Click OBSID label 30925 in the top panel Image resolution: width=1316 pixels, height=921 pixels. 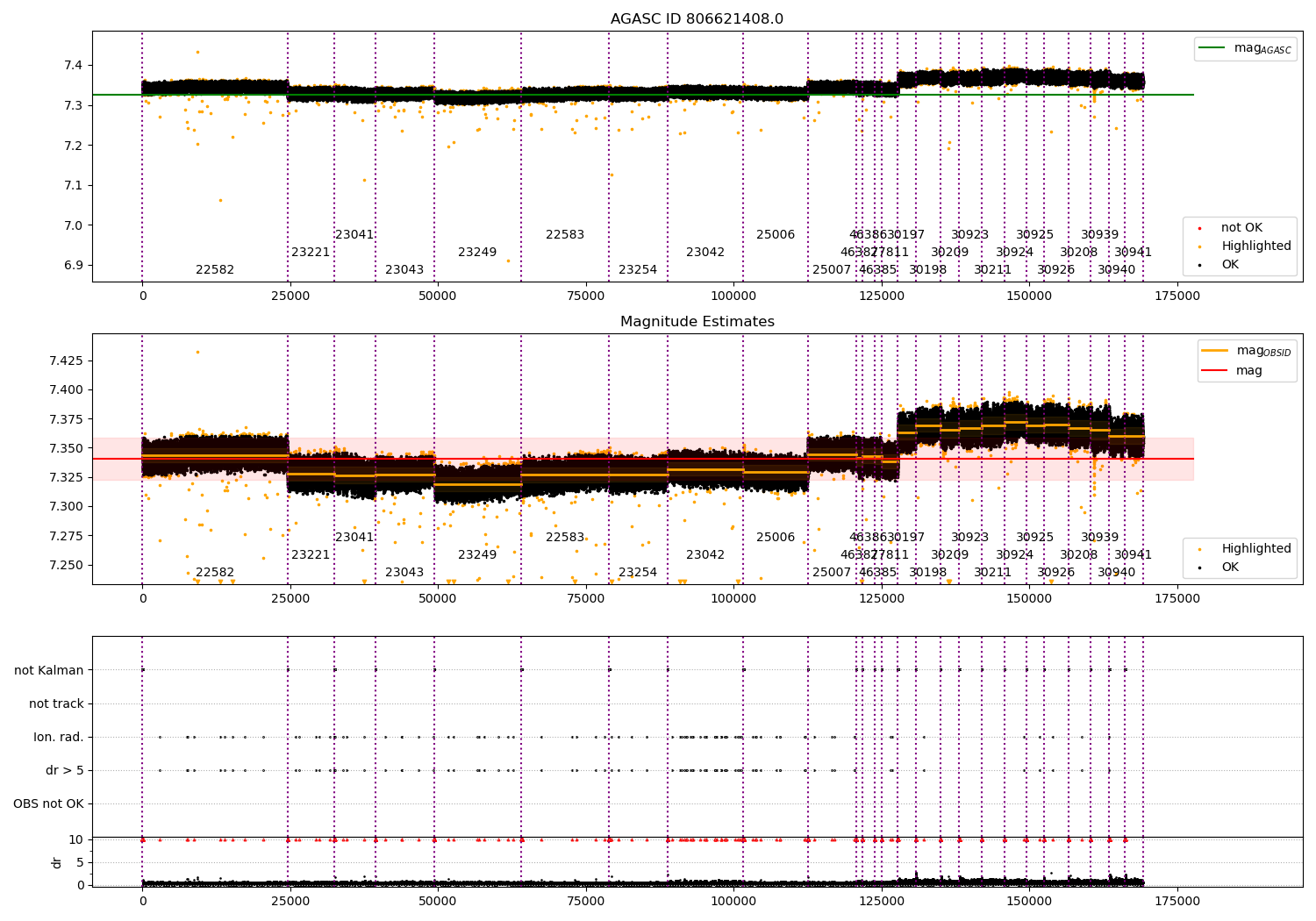click(x=1035, y=235)
